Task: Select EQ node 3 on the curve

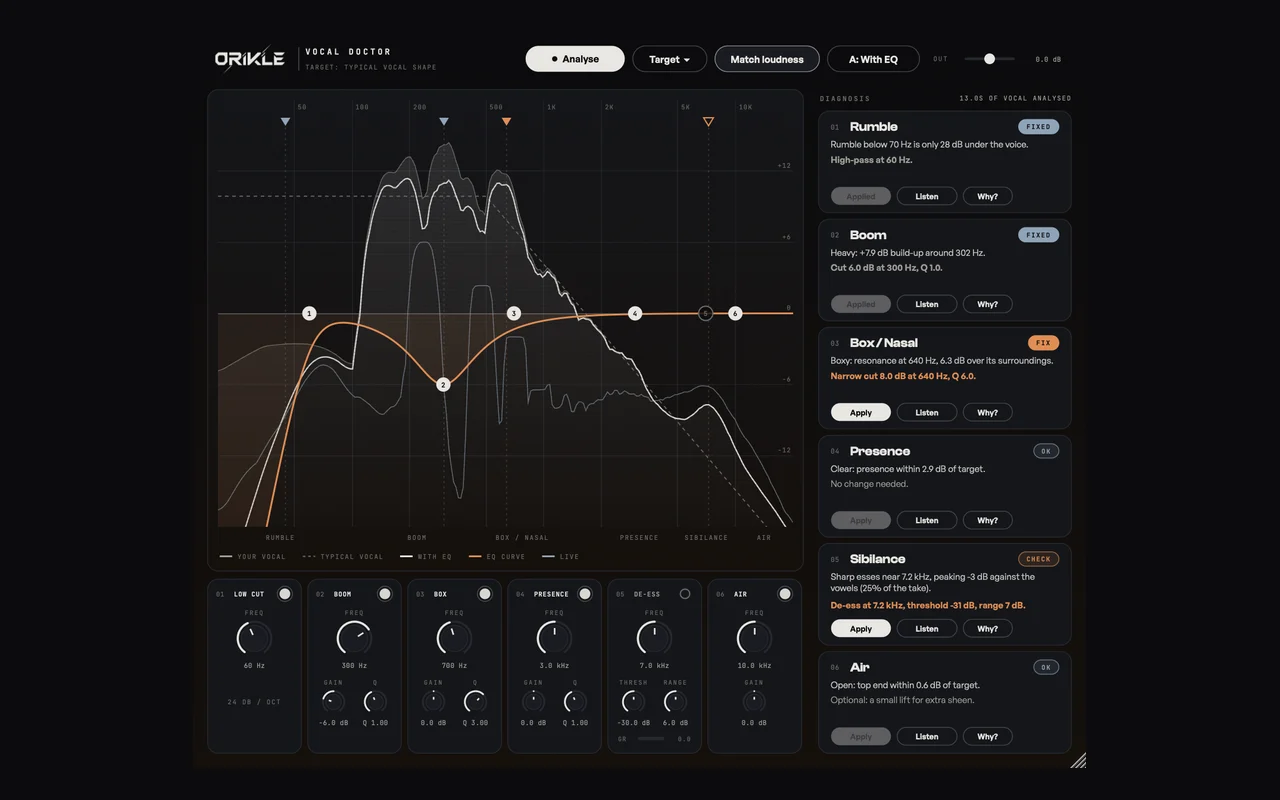Action: click(x=514, y=314)
